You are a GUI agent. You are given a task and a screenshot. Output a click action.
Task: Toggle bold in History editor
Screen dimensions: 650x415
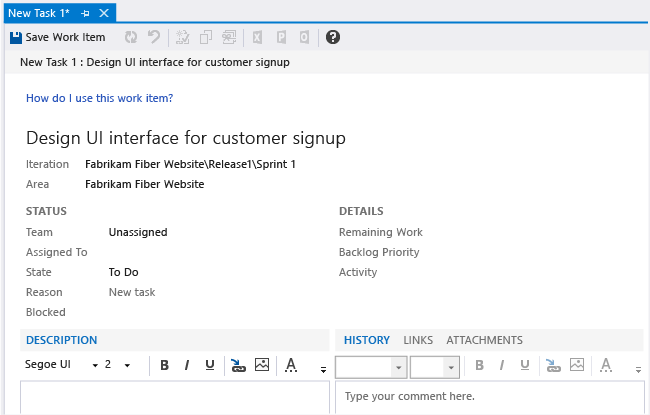(480, 365)
